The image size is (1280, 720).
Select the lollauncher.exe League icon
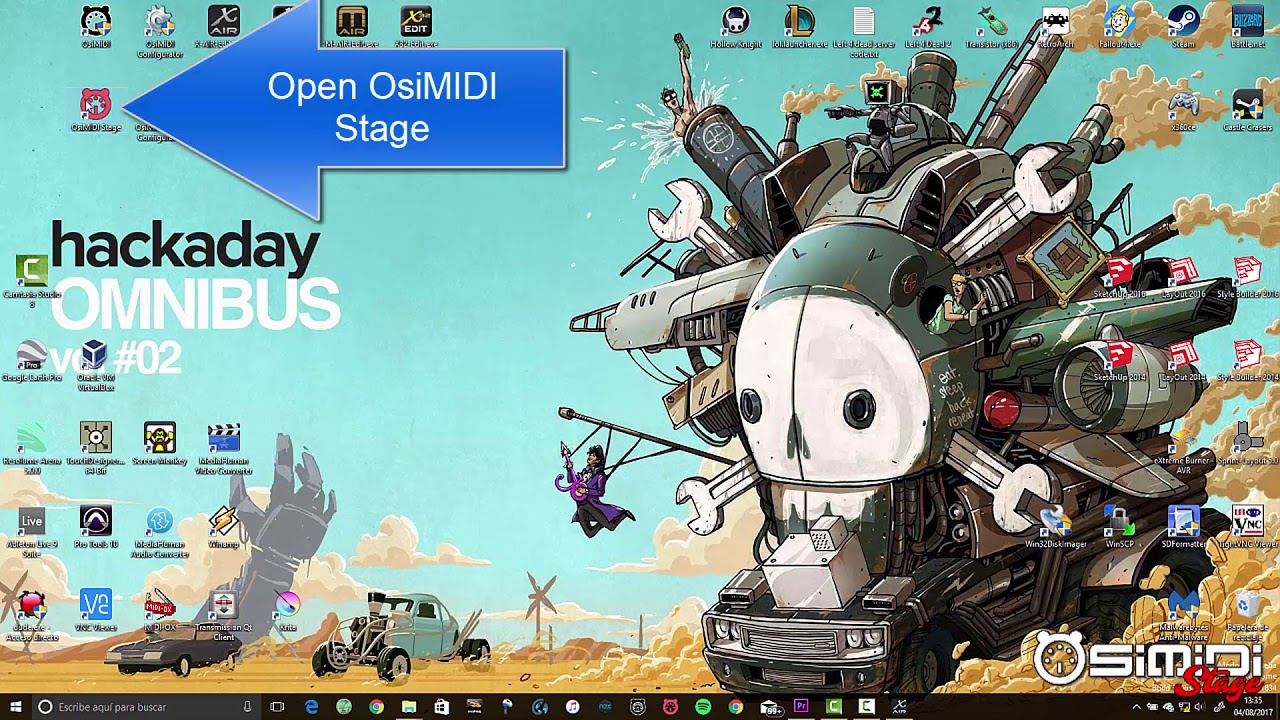coord(800,27)
